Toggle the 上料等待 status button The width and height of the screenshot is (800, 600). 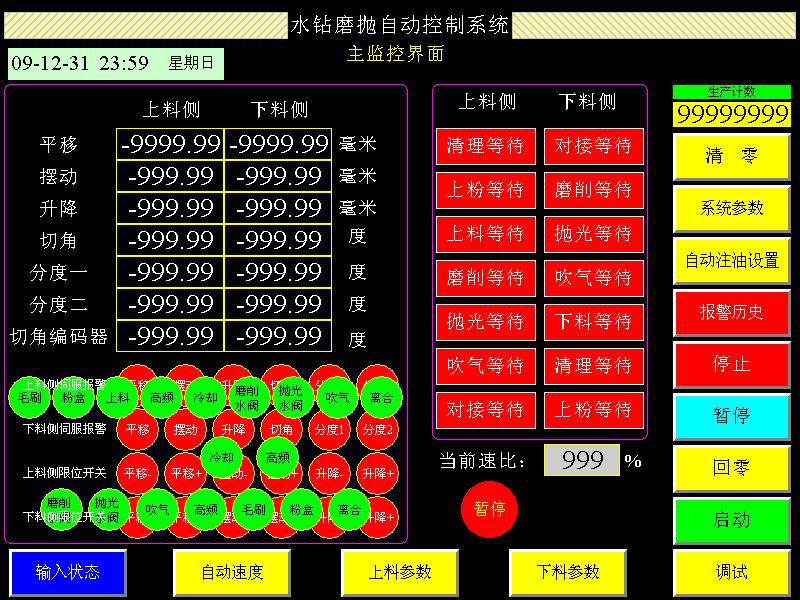point(485,234)
